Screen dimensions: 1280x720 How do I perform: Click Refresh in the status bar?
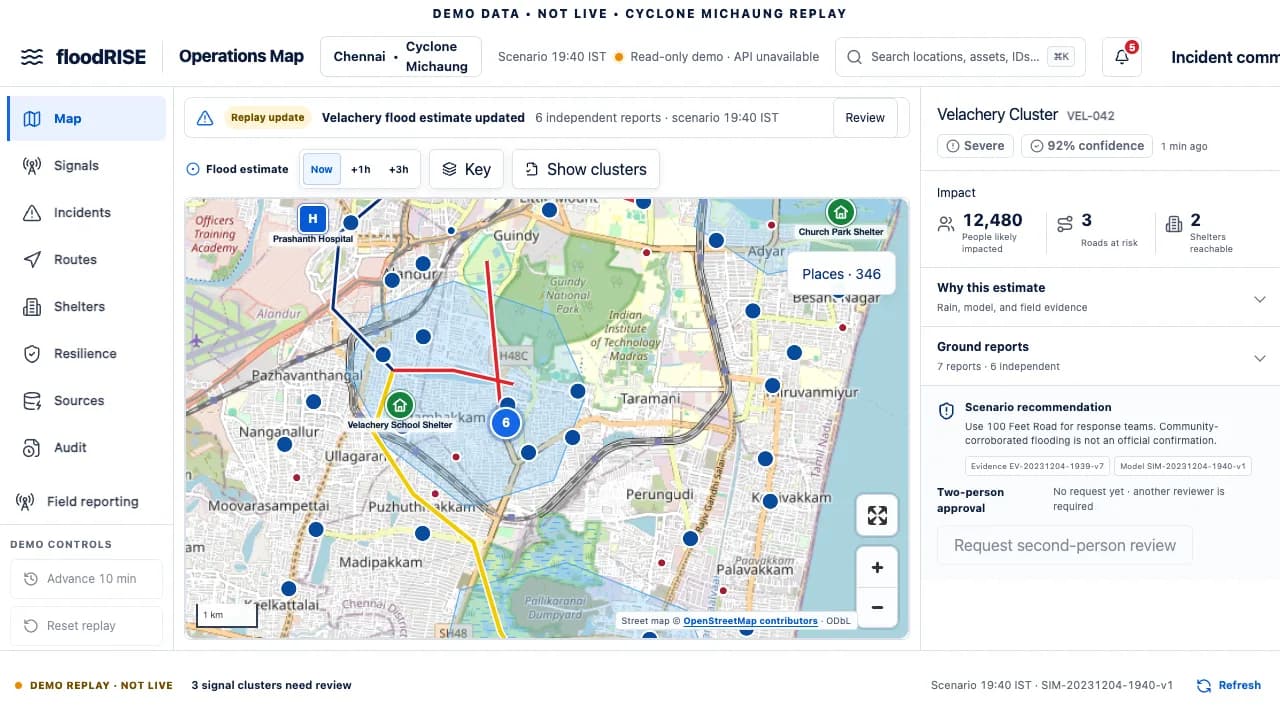(x=1229, y=685)
